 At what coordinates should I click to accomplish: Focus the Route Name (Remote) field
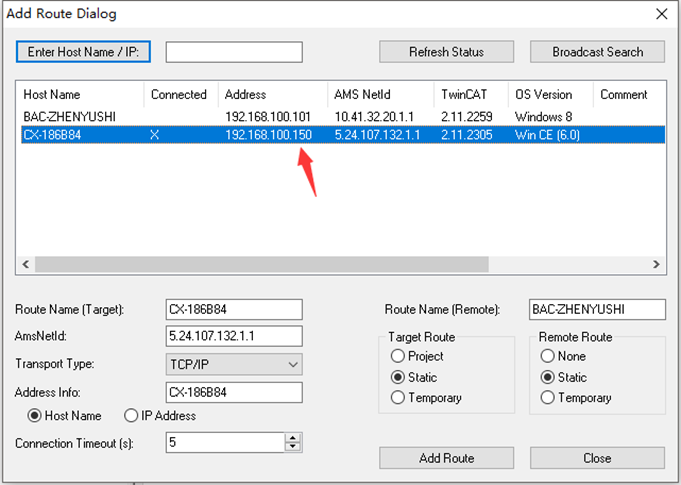pos(597,310)
